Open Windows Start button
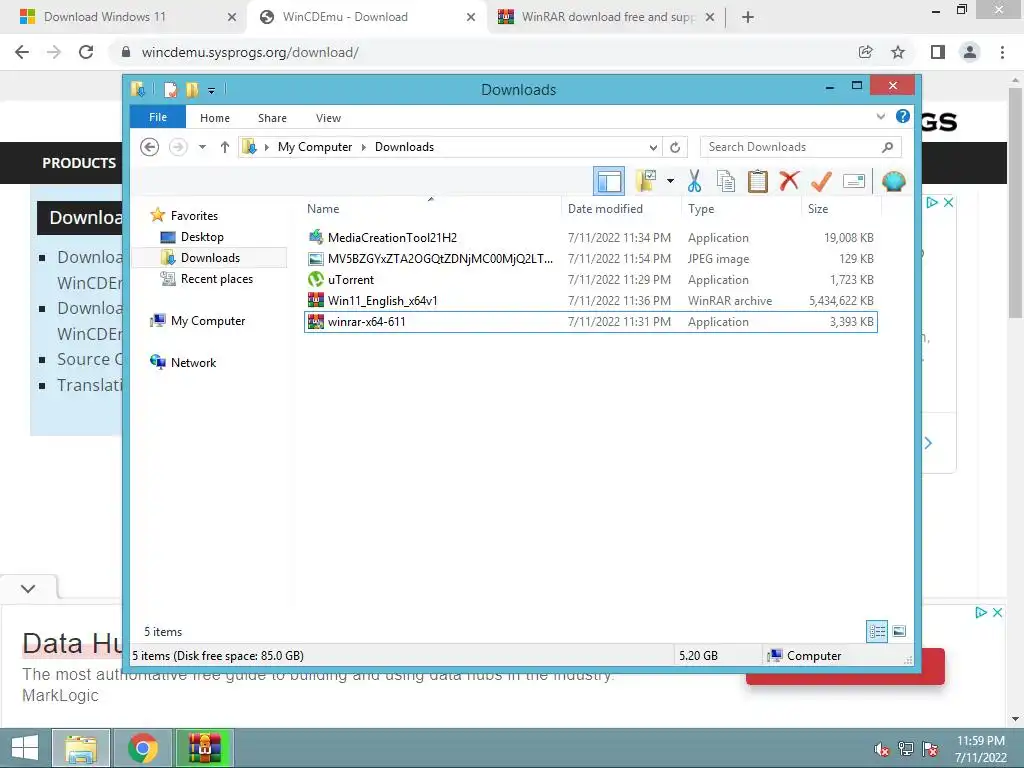 tap(24, 748)
